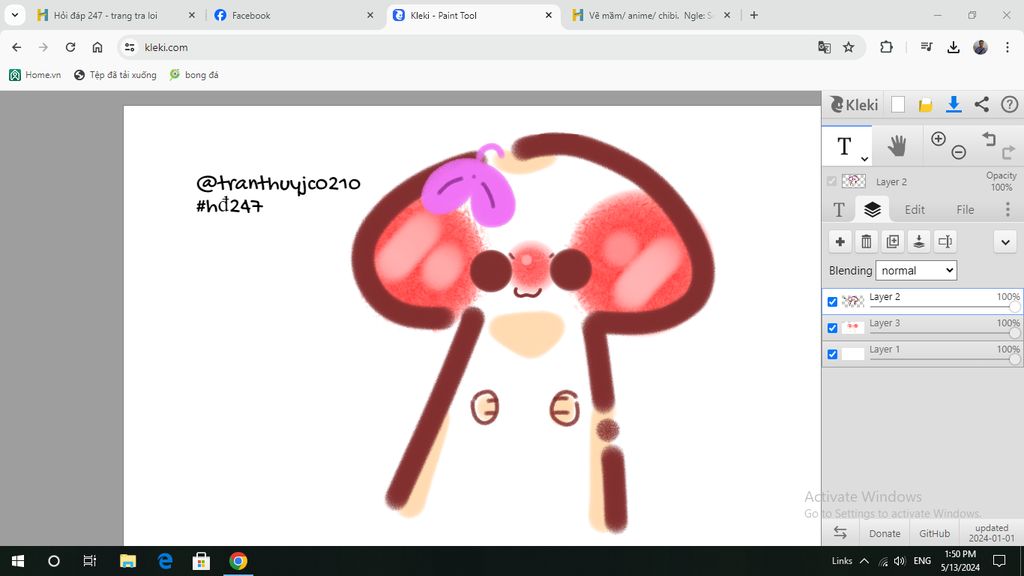Viewport: 1024px width, 576px height.
Task: Rename the current layer
Action: click(945, 242)
